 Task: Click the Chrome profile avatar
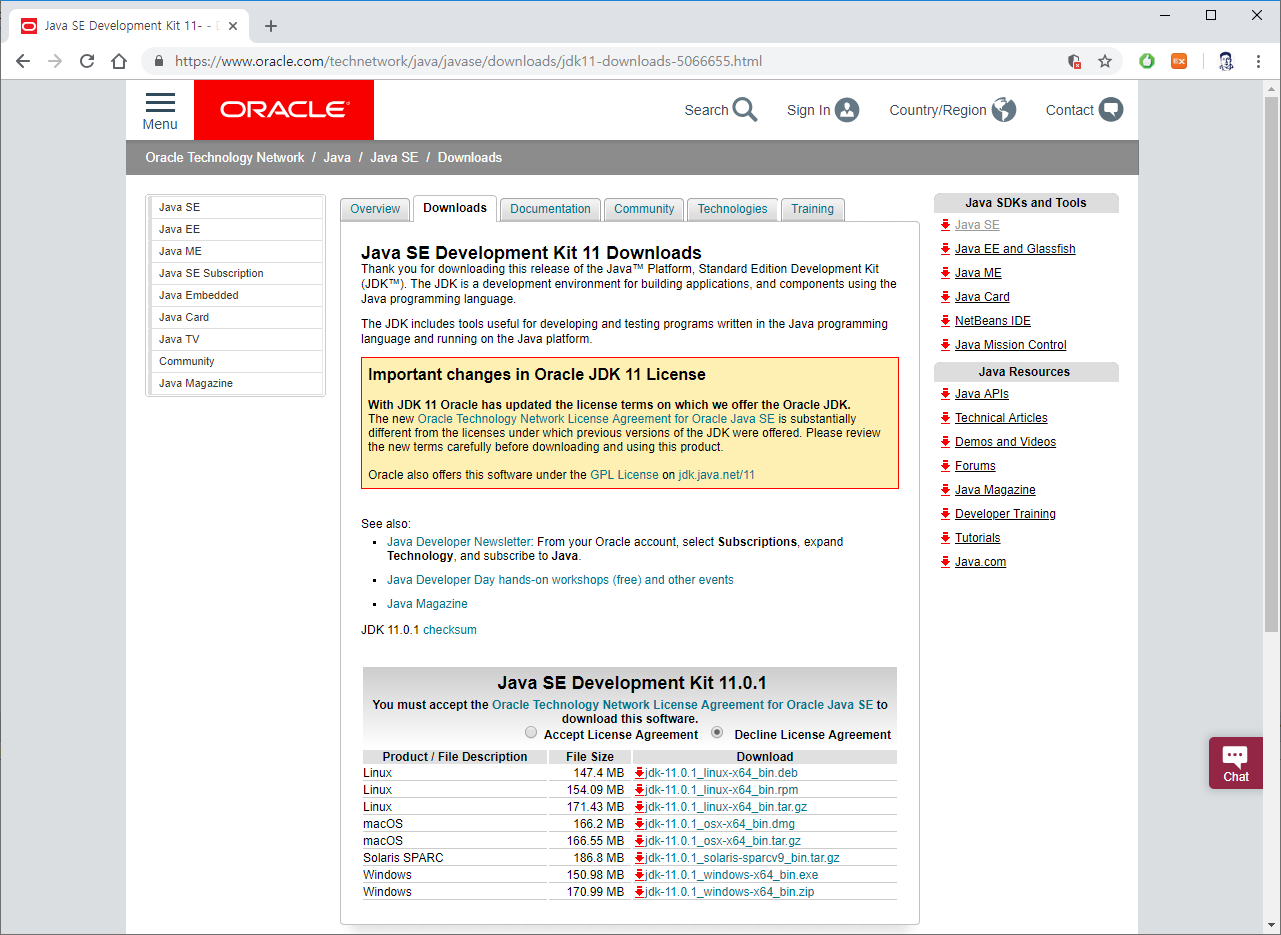point(1226,61)
